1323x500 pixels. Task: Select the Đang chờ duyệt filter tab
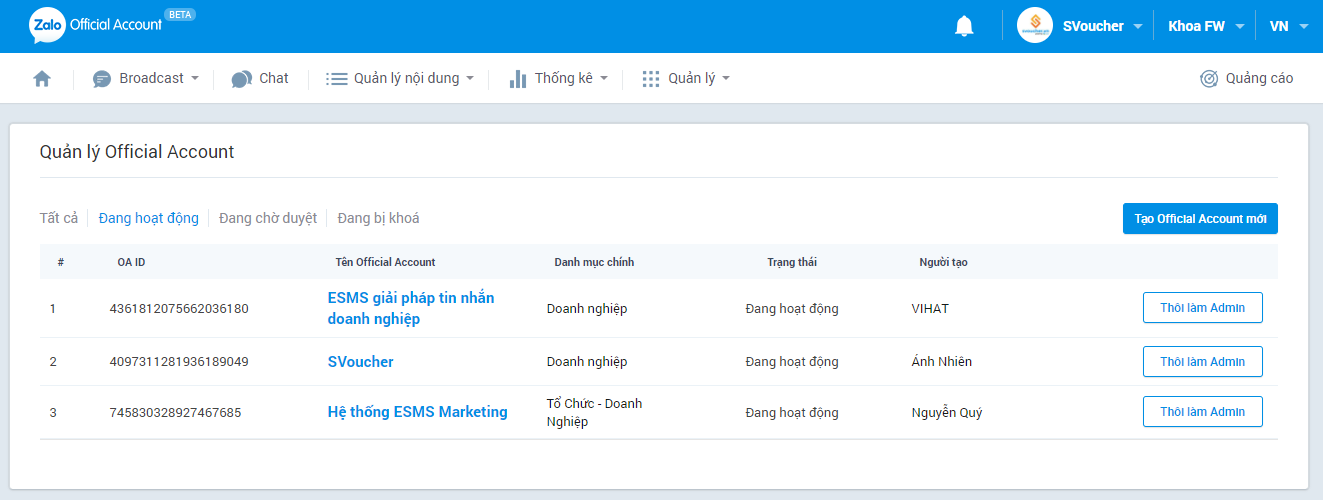click(x=268, y=218)
